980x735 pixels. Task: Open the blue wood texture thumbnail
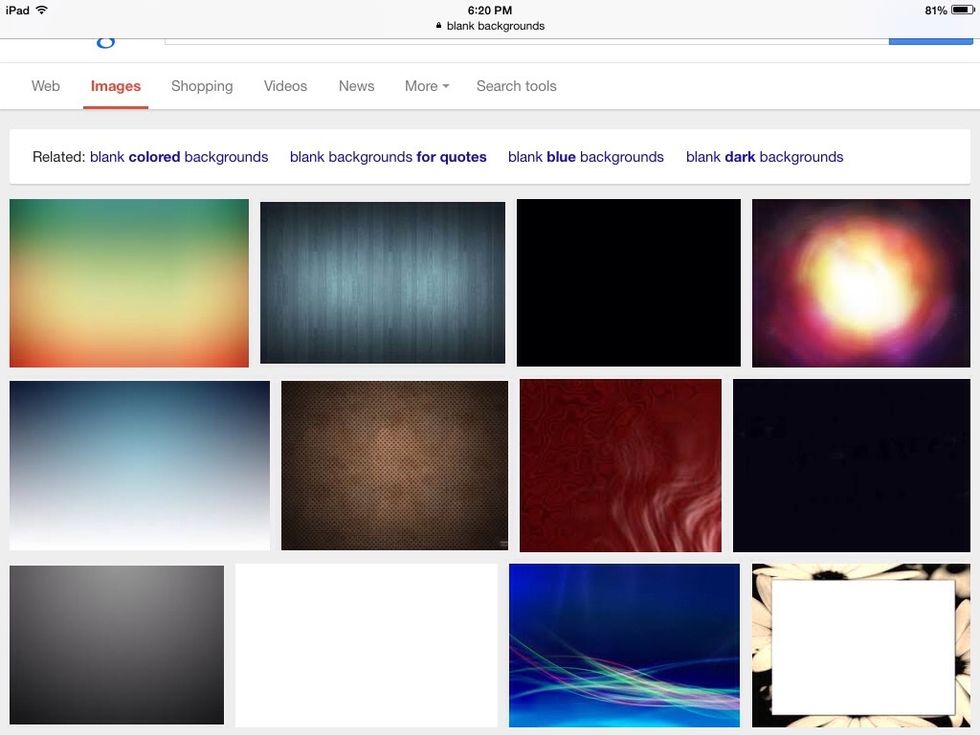382,282
